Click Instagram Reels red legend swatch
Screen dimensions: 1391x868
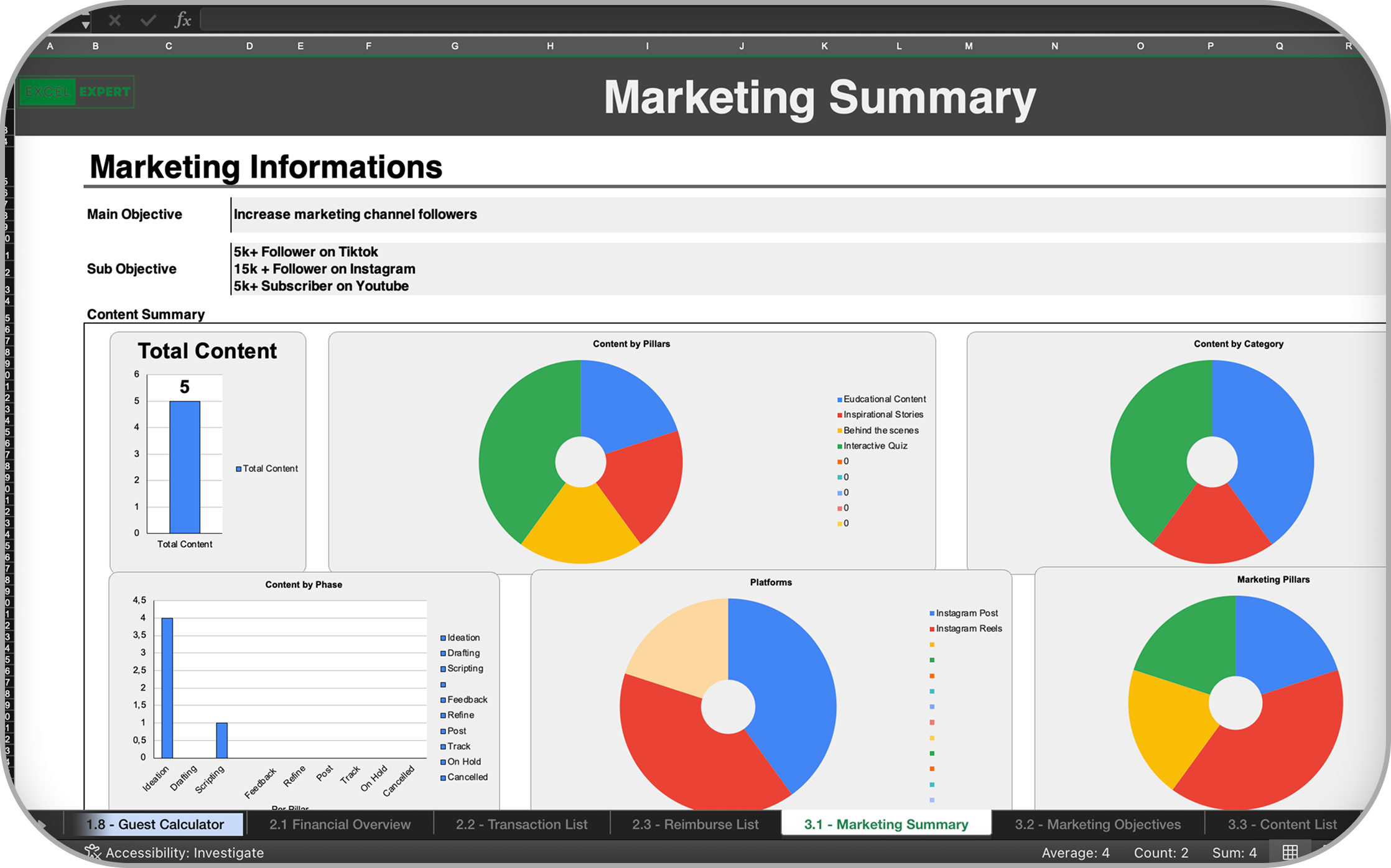[x=932, y=629]
